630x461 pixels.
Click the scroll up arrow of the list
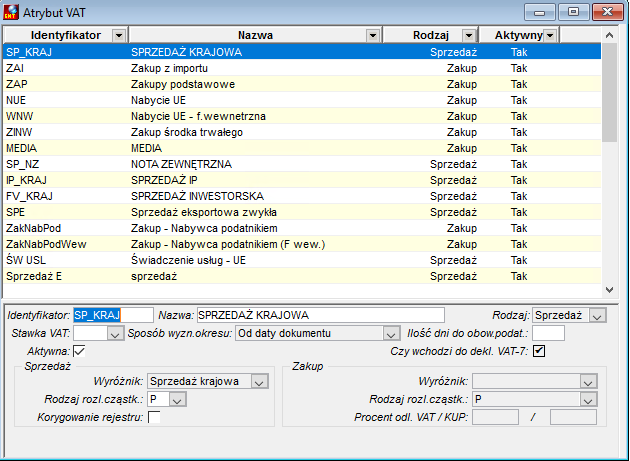[x=610, y=35]
